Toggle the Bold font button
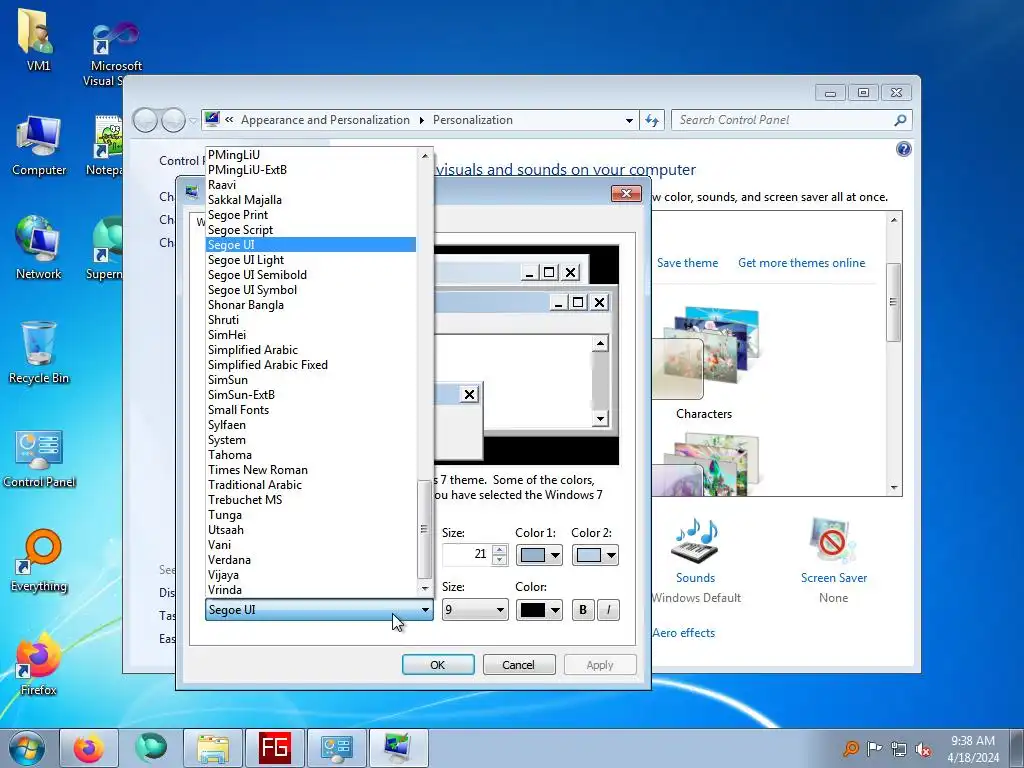Image resolution: width=1024 pixels, height=768 pixels. coord(583,610)
